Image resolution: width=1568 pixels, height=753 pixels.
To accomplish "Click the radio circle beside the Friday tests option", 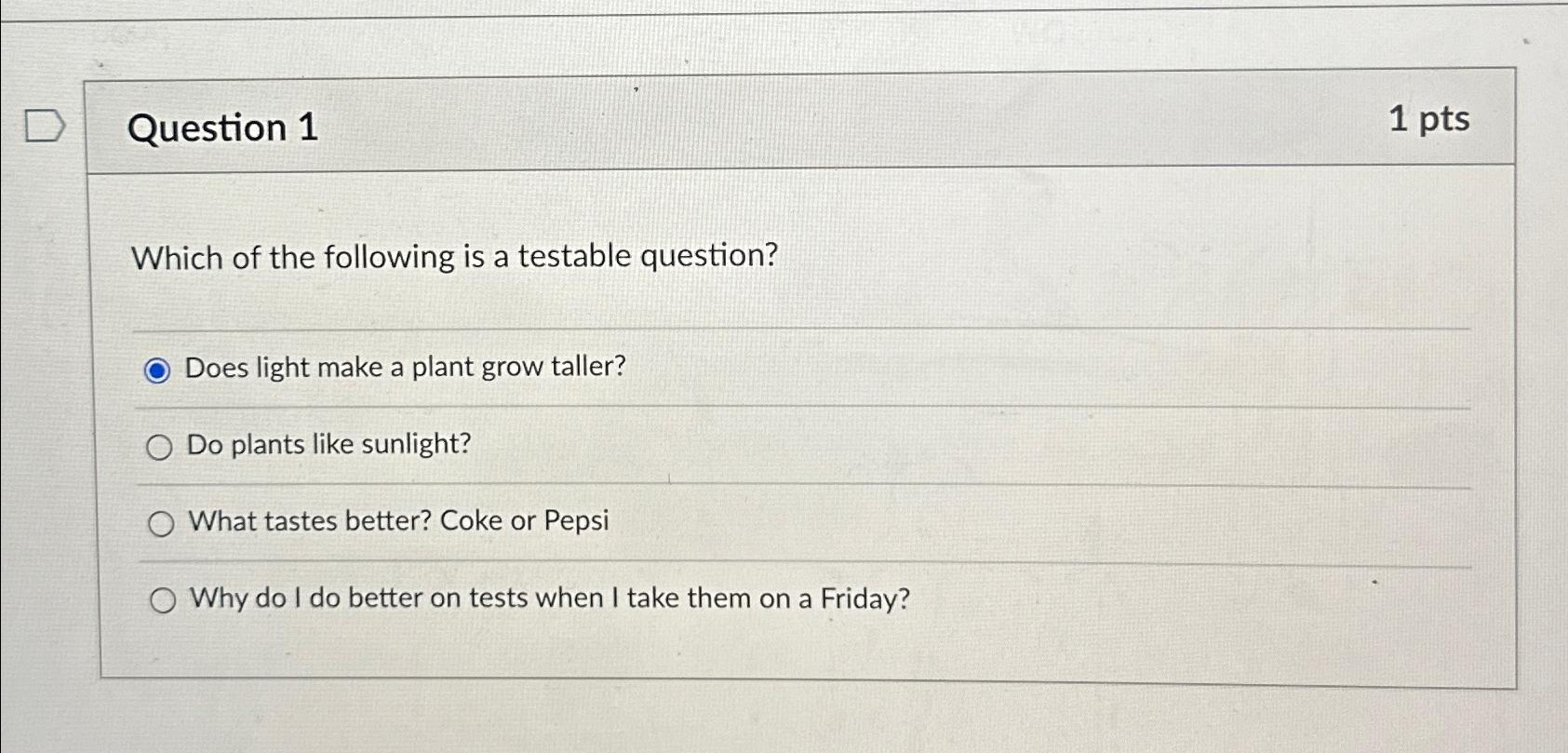I will tap(165, 600).
